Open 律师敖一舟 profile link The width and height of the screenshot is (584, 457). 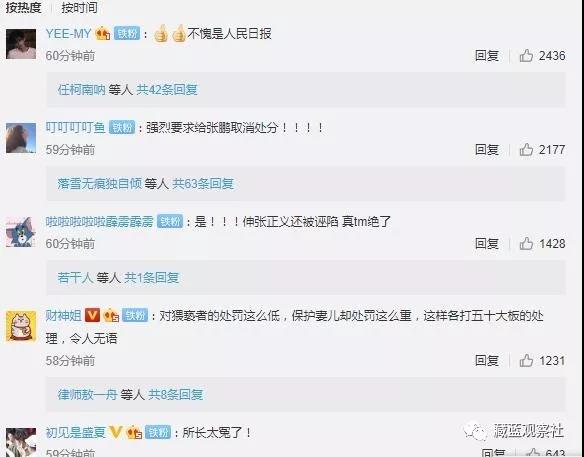[x=88, y=394]
